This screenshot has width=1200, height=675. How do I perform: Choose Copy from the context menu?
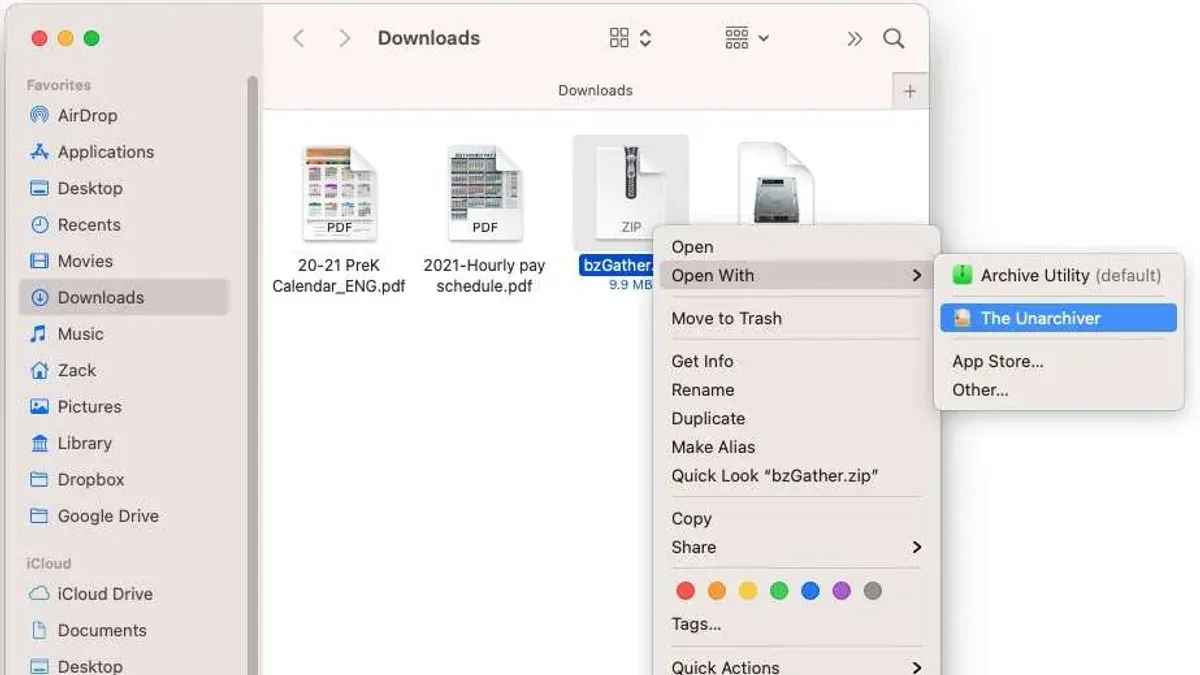[x=796, y=518]
